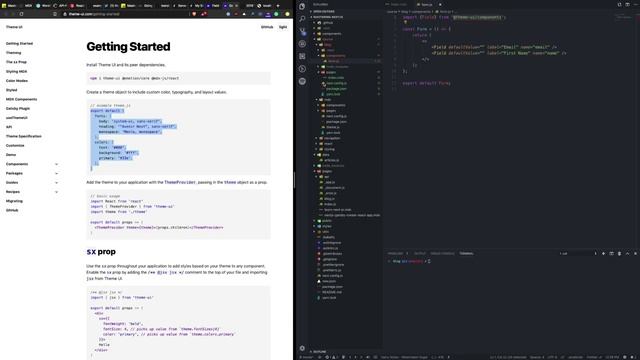Image resolution: width=640 pixels, height=360 pixels.
Task: Open the terminal shell selector dropdown
Action: click(x=578, y=253)
